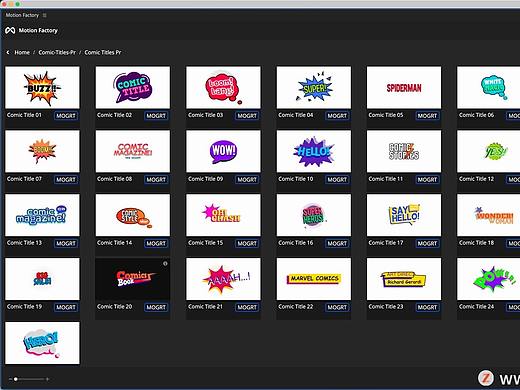Image resolution: width=520 pixels, height=390 pixels.
Task: Click MOGRT button for Comic Title 09
Action: pos(247,180)
